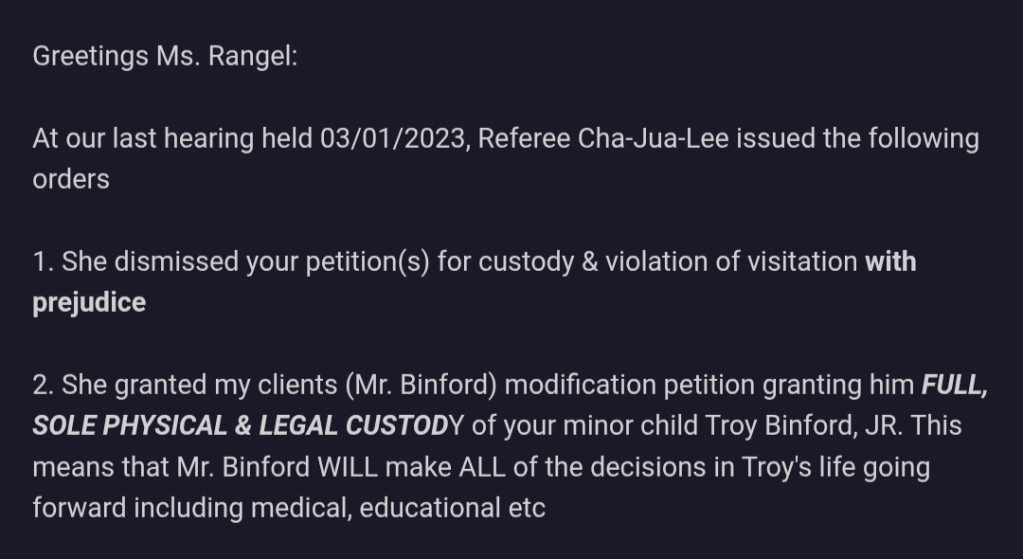Click the bold text "LEGAL CUSTODY"
Image resolution: width=1023 pixels, height=559 pixels.
[x=362, y=426]
